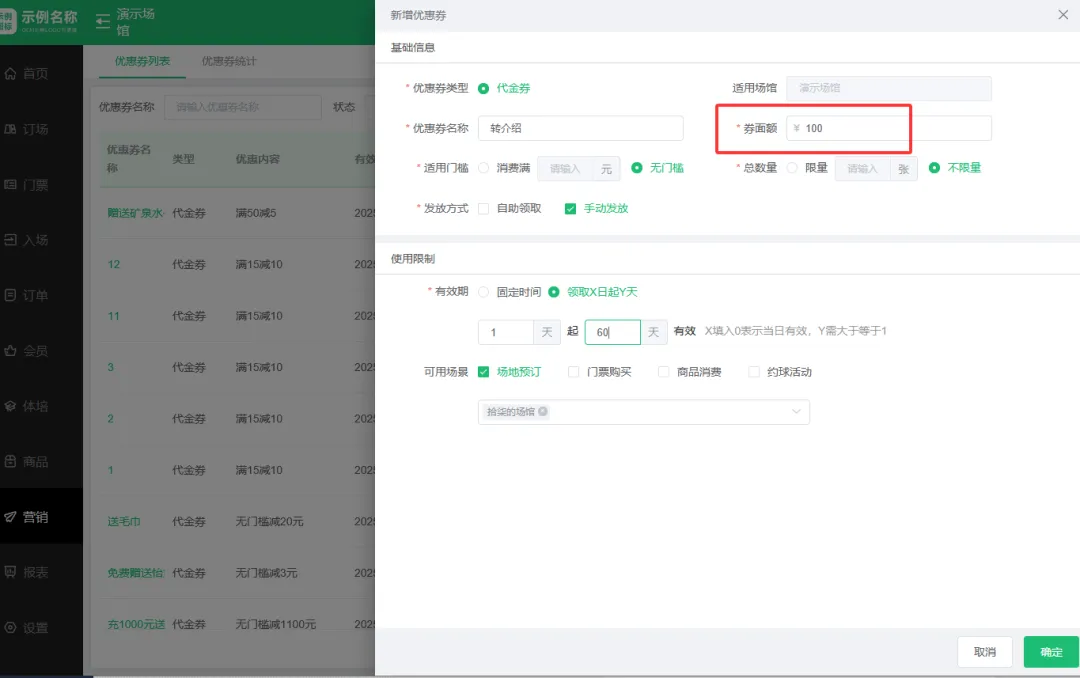Open the 适用场馆 venue dropdown
1080x678 pixels.
coord(888,88)
